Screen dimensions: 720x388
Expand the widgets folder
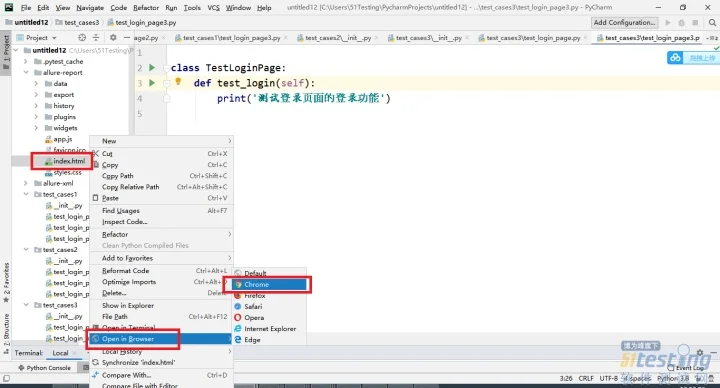click(x=36, y=128)
